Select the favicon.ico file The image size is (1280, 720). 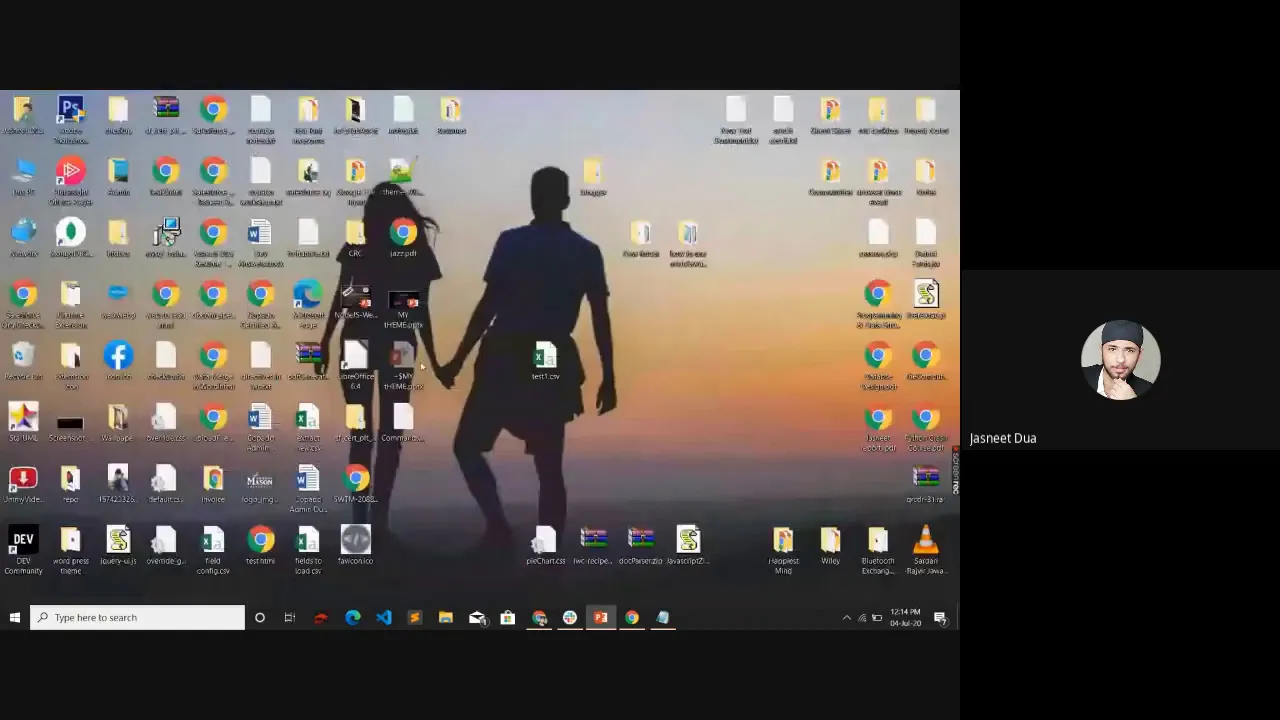[356, 546]
